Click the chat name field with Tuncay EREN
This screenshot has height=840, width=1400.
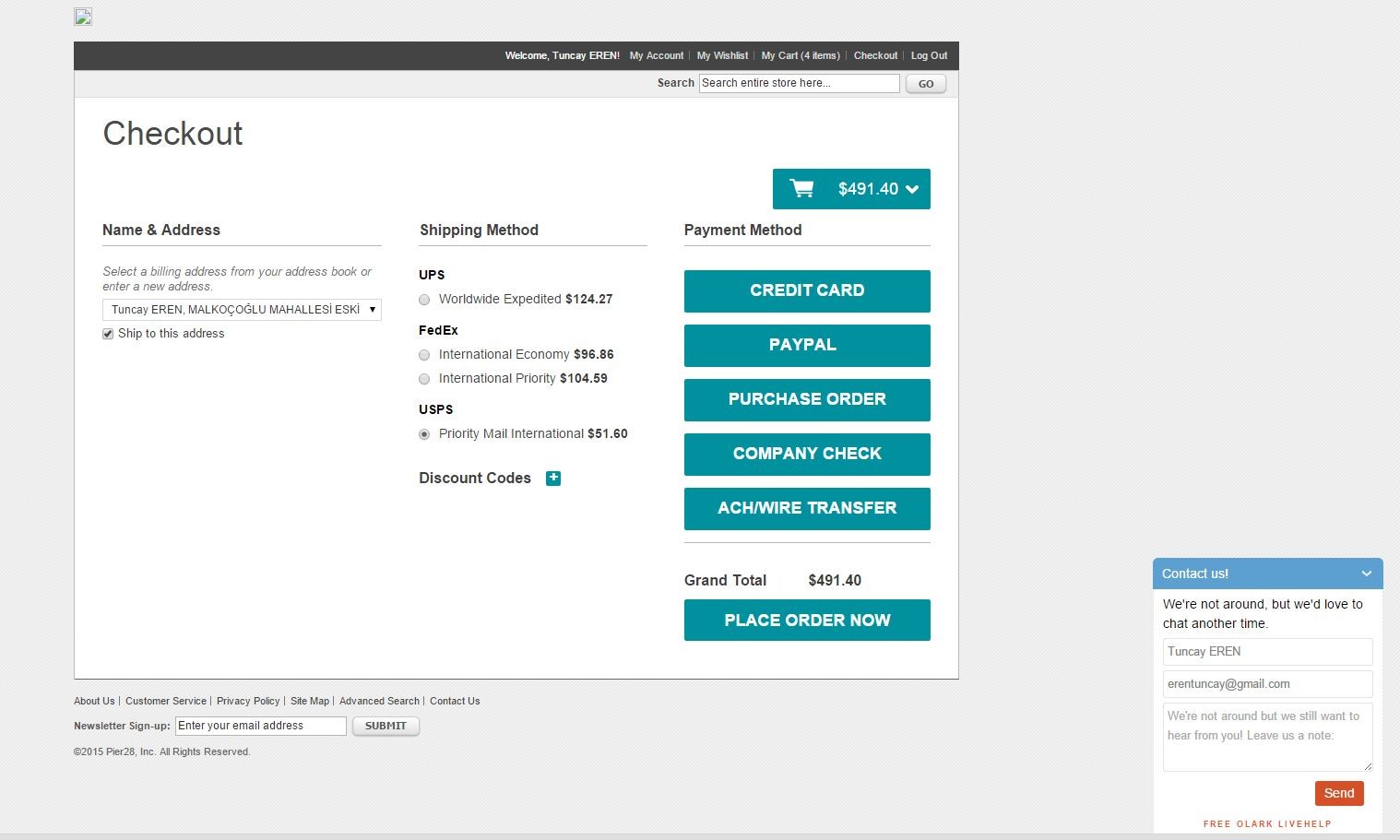tap(1267, 652)
